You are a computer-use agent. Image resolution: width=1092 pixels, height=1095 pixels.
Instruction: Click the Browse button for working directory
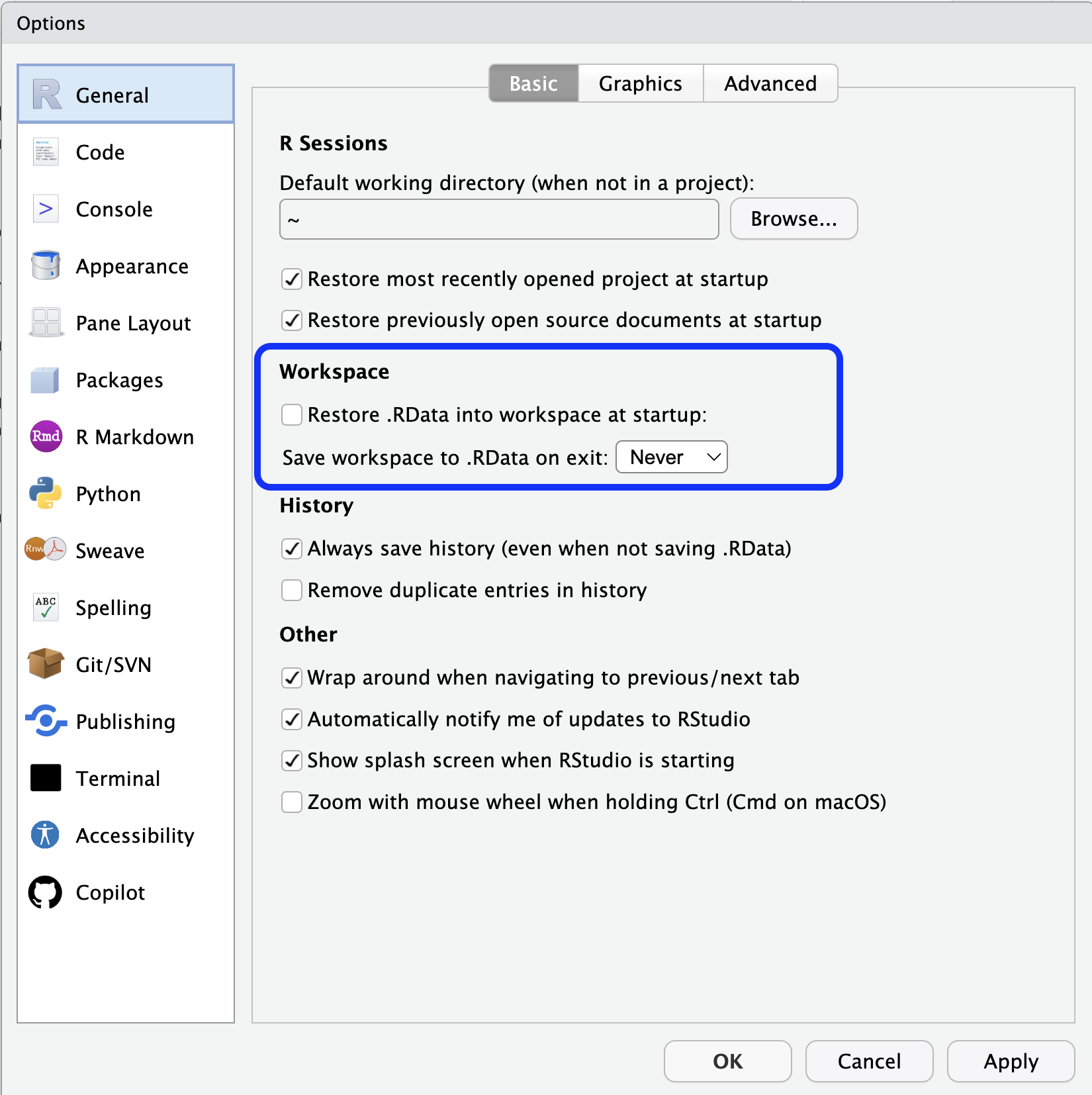pyautogui.click(x=793, y=218)
